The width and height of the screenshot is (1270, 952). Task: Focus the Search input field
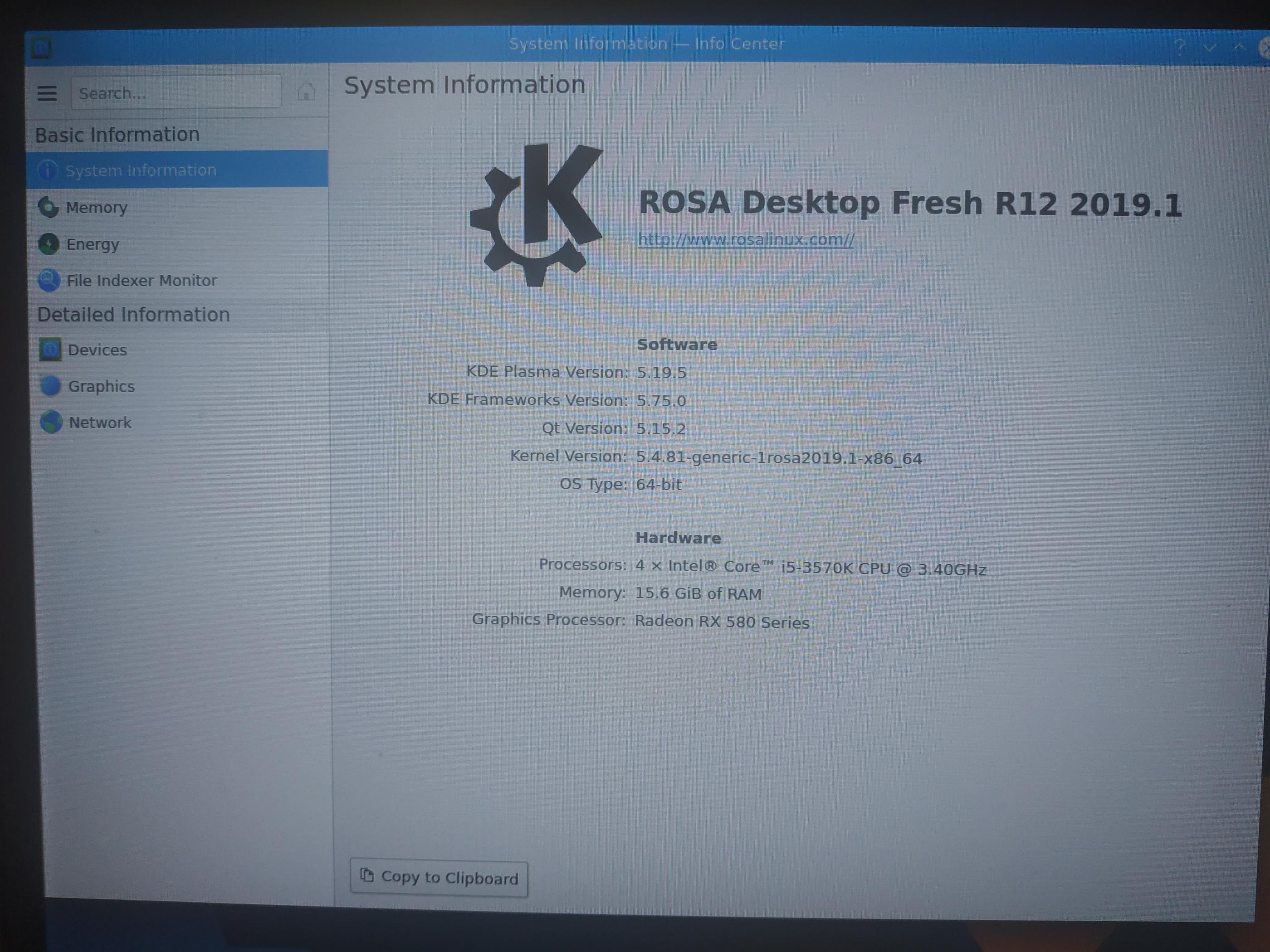click(176, 92)
